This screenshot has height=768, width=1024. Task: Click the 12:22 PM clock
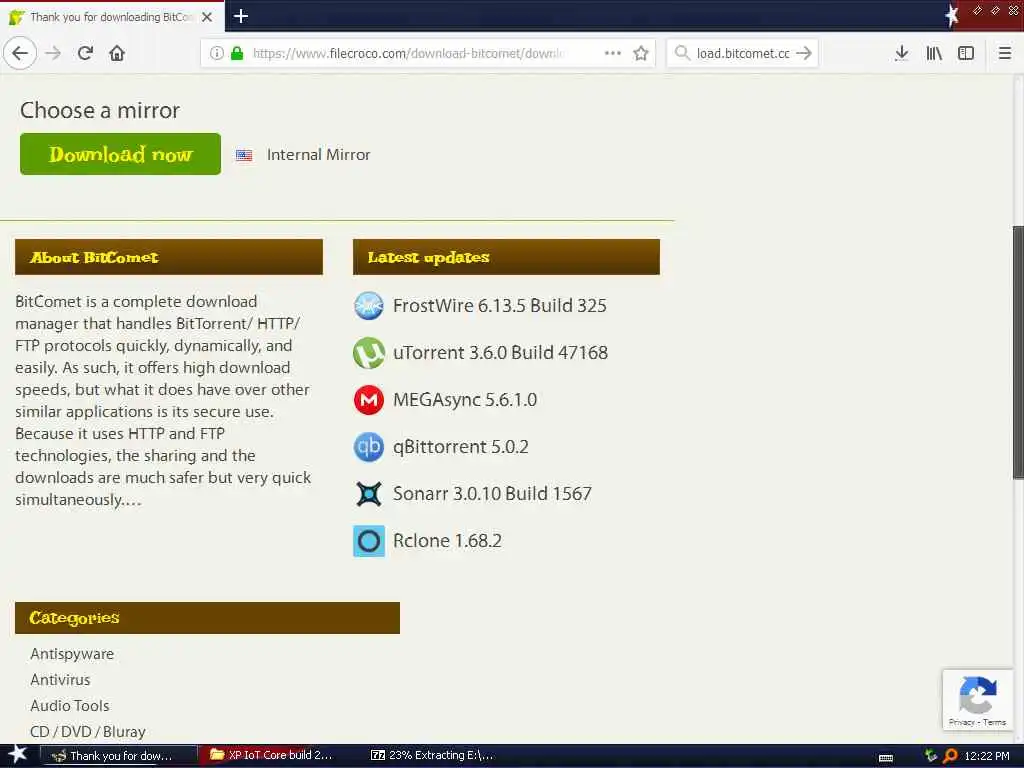click(x=987, y=756)
